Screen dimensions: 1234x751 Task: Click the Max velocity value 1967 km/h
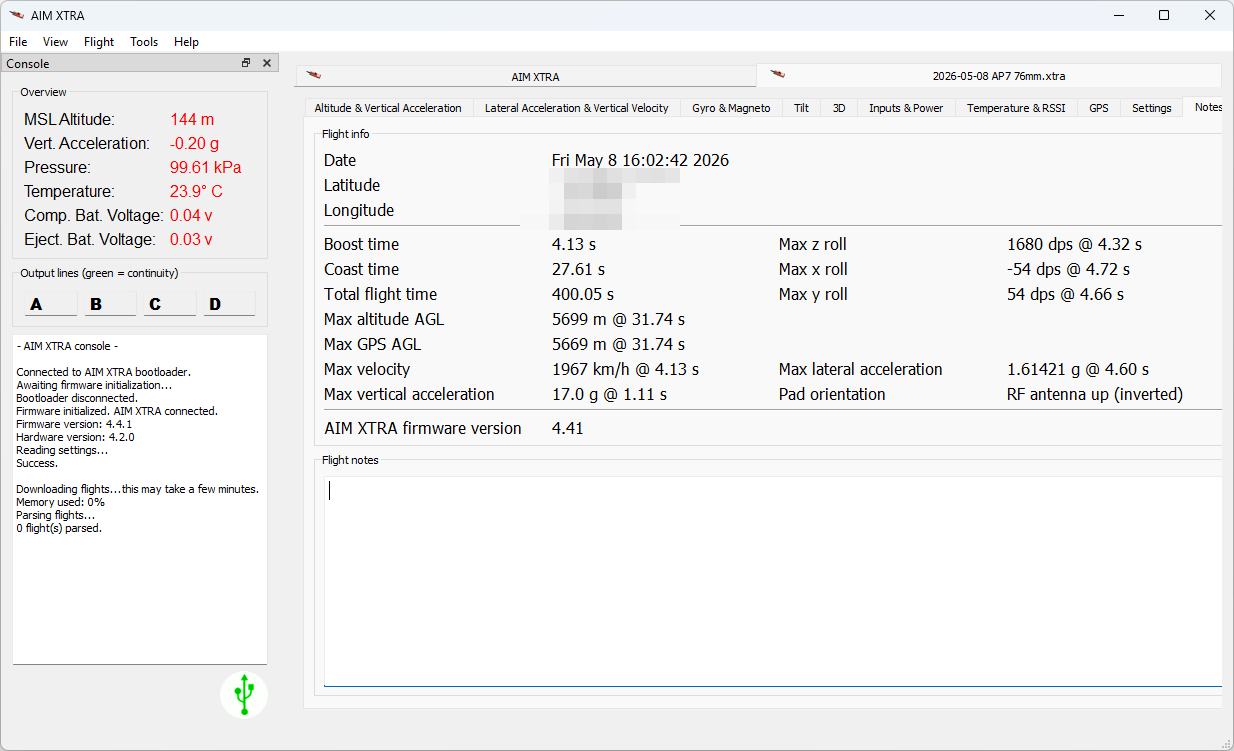[x=625, y=369]
